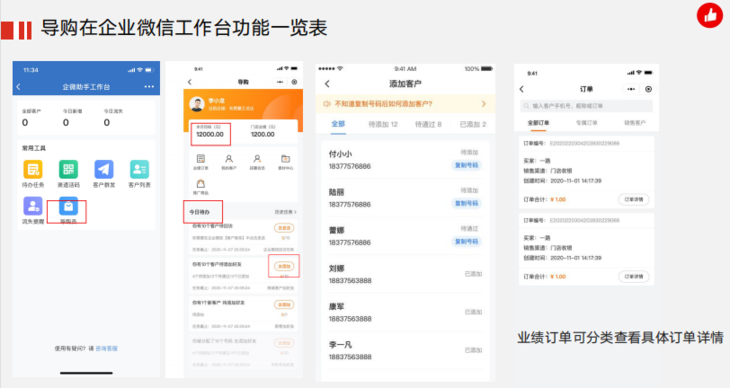Open the 待办任务 tool icon
This screenshot has width=730, height=388.
coord(33,169)
